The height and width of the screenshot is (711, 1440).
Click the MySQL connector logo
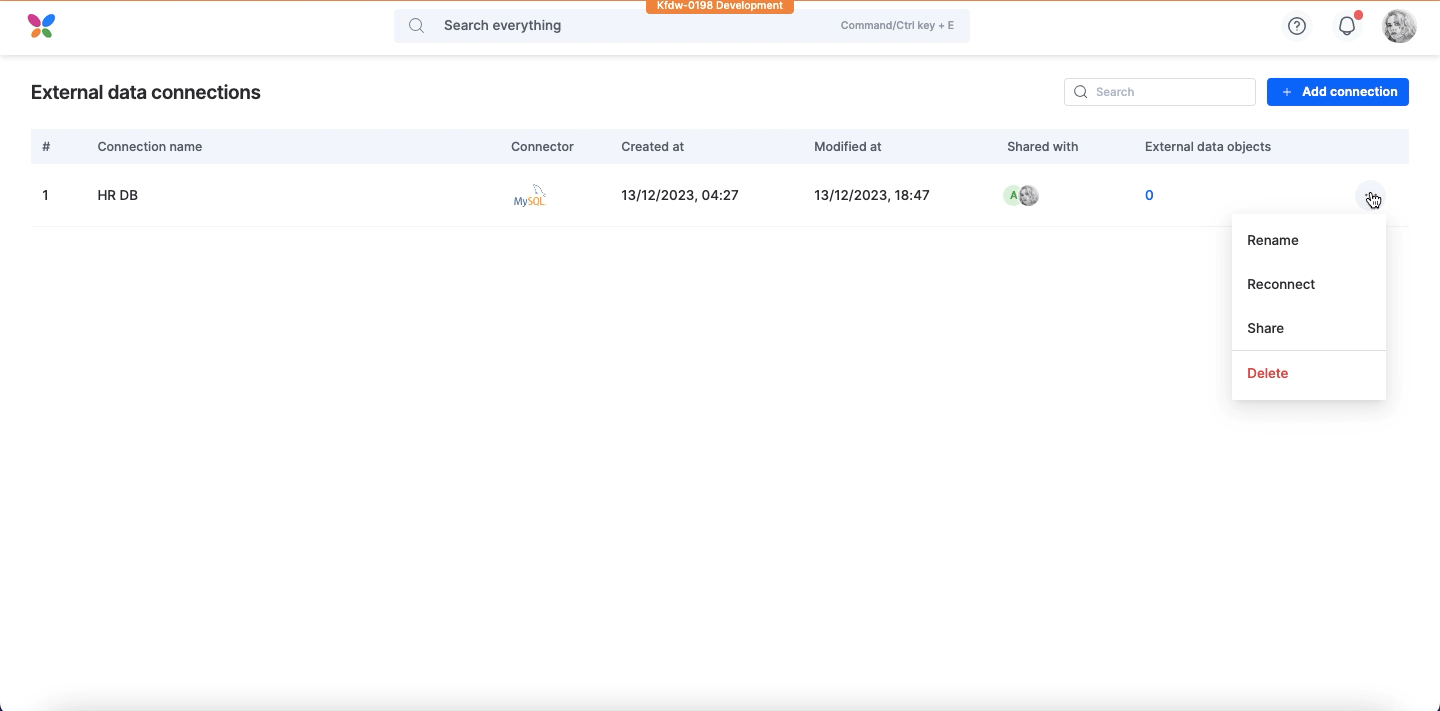tap(530, 195)
